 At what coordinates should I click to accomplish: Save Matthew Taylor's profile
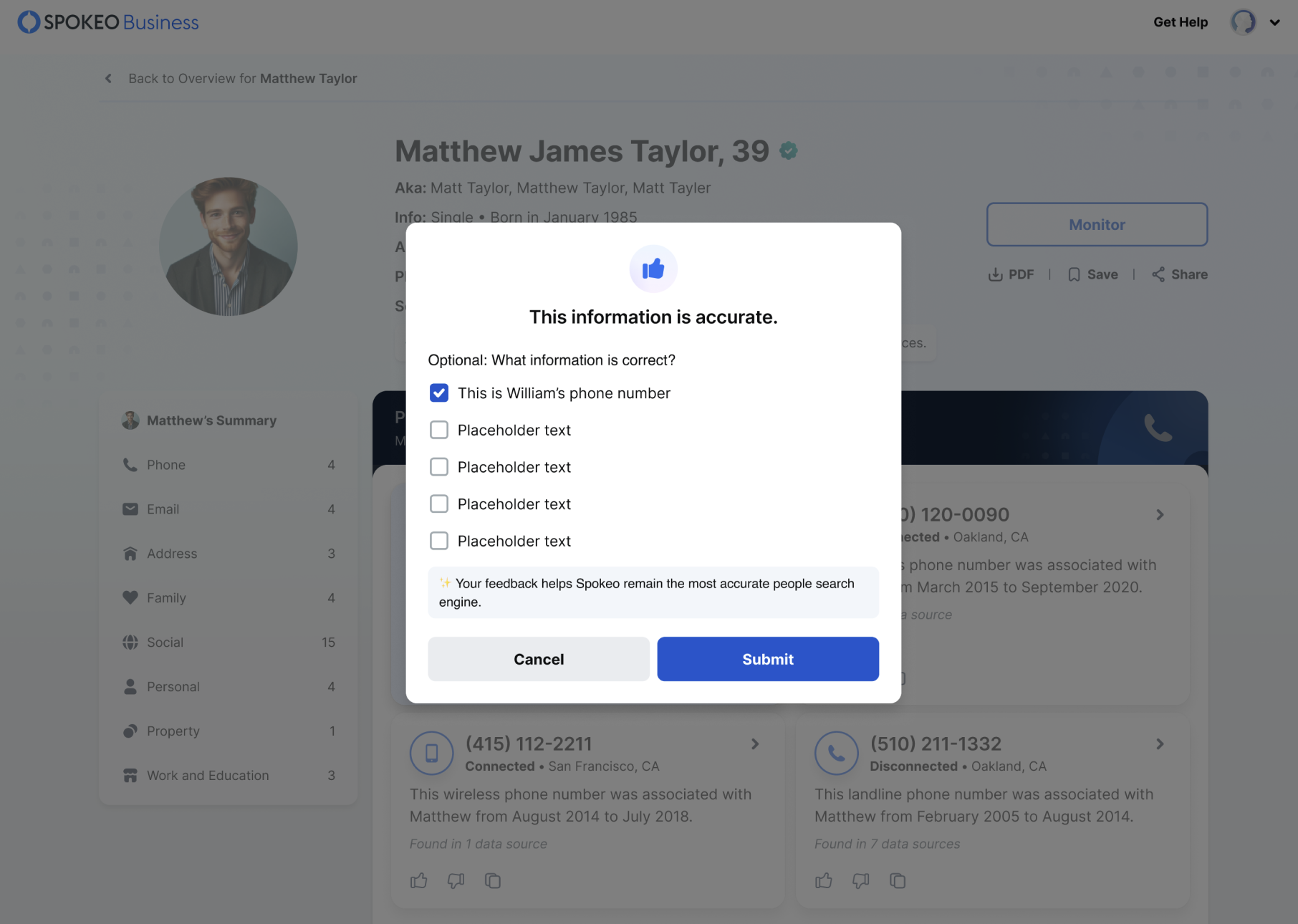click(x=1093, y=274)
